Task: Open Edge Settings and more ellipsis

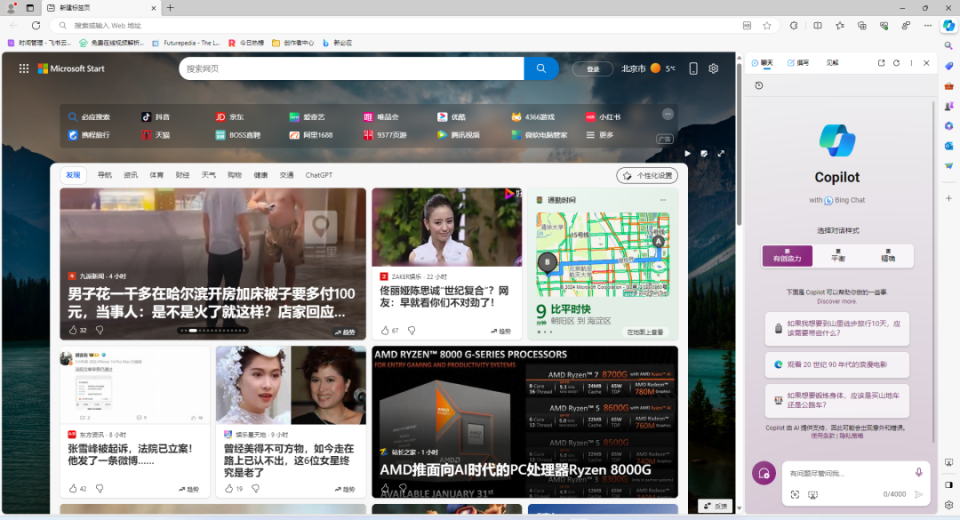Action: point(928,25)
